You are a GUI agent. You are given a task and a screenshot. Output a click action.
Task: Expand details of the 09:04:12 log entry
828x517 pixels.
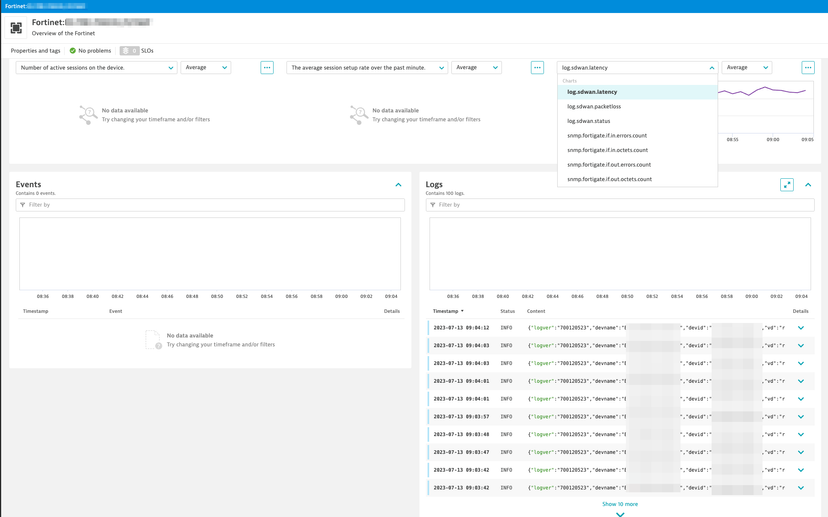(x=801, y=328)
